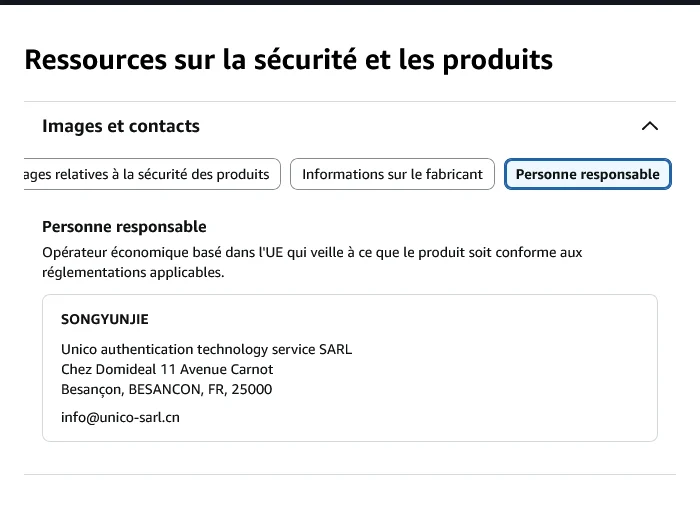Click the dark bar at the top
Screen dimensions: 700x507
pos(350,2)
